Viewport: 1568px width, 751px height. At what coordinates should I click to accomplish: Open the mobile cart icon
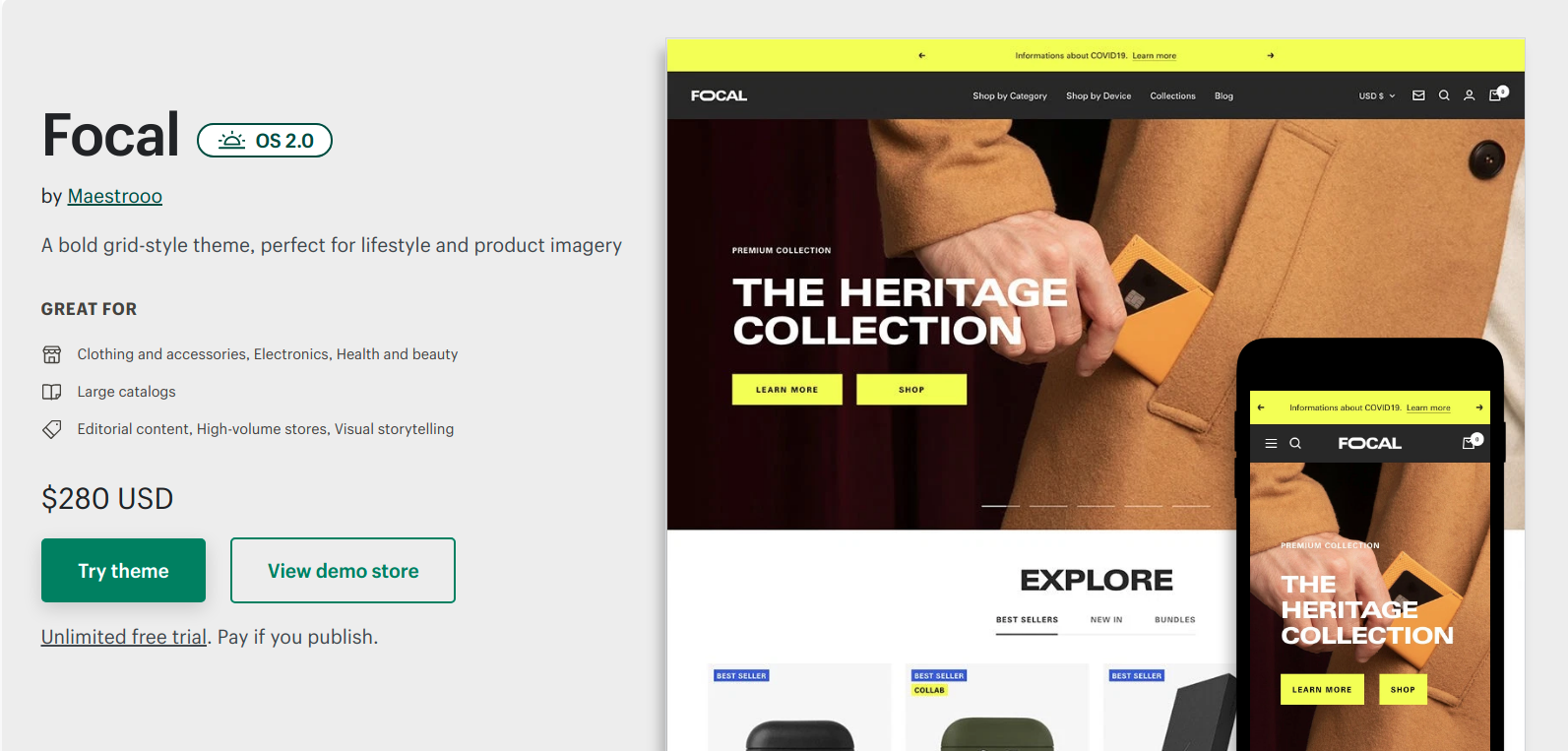tap(1472, 442)
